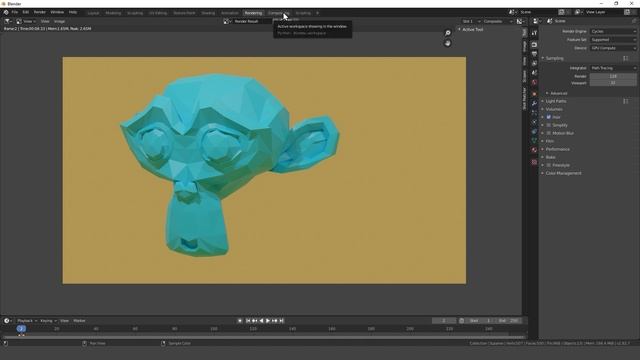Collapse the Sampling panel
Image resolution: width=640 pixels, height=360 pixels.
[x=553, y=58]
